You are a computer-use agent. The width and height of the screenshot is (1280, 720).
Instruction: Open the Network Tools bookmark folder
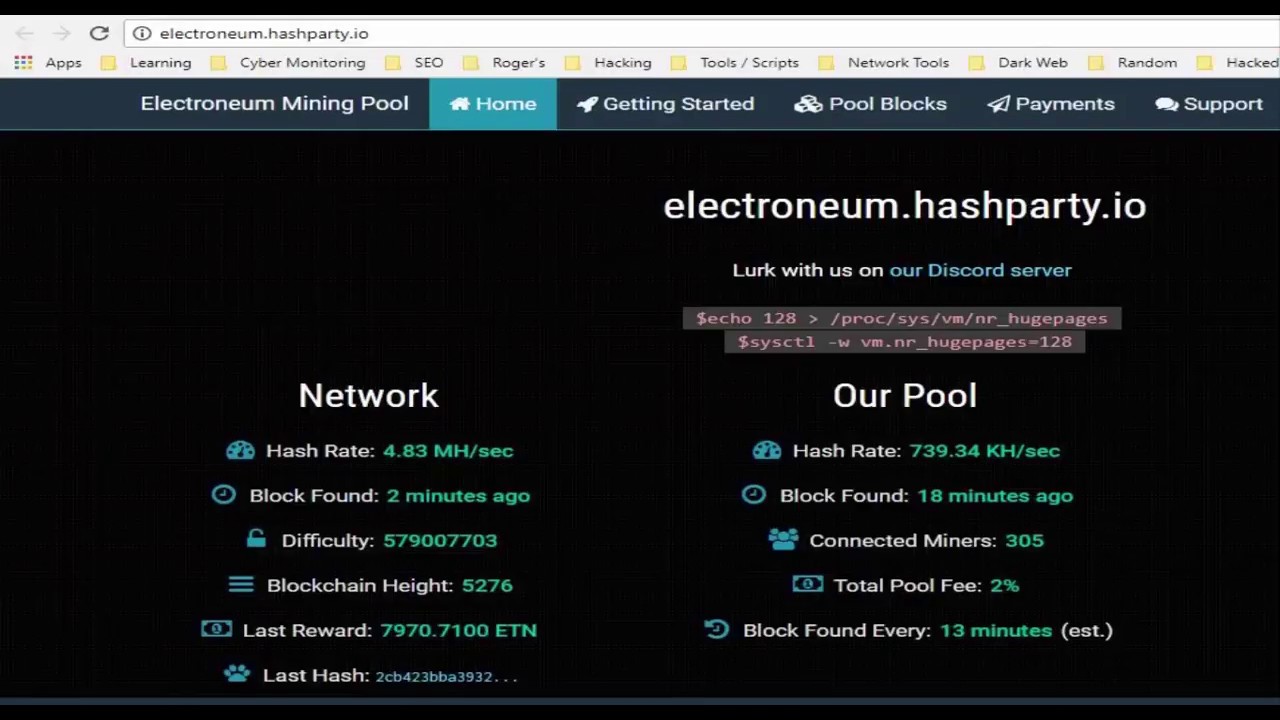click(x=884, y=62)
